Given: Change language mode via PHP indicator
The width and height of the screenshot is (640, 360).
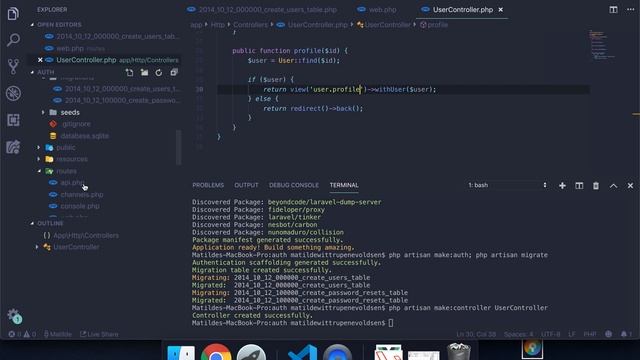Looking at the screenshot, I should pos(590,334).
